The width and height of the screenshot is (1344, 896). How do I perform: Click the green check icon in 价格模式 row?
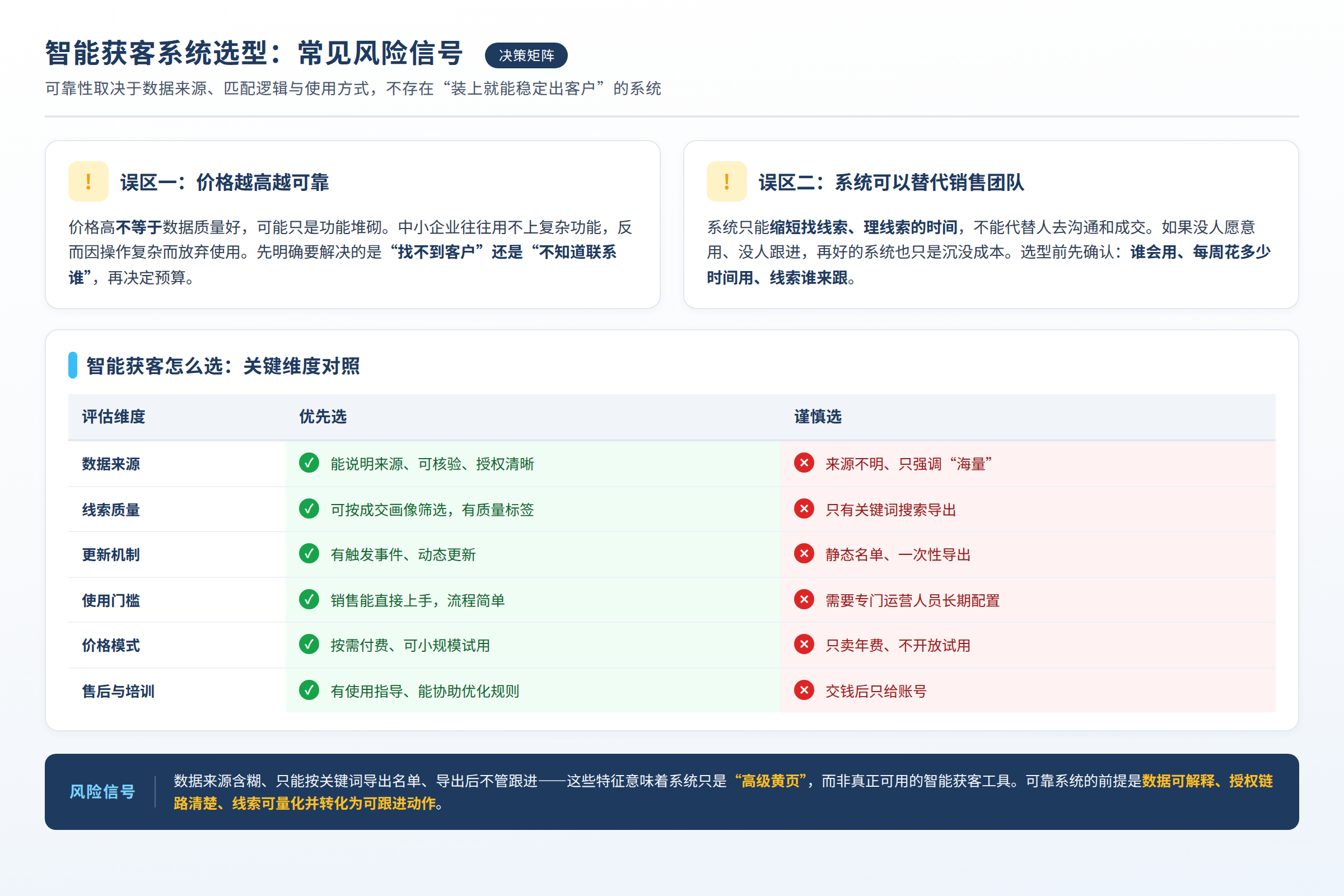pyautogui.click(x=309, y=645)
